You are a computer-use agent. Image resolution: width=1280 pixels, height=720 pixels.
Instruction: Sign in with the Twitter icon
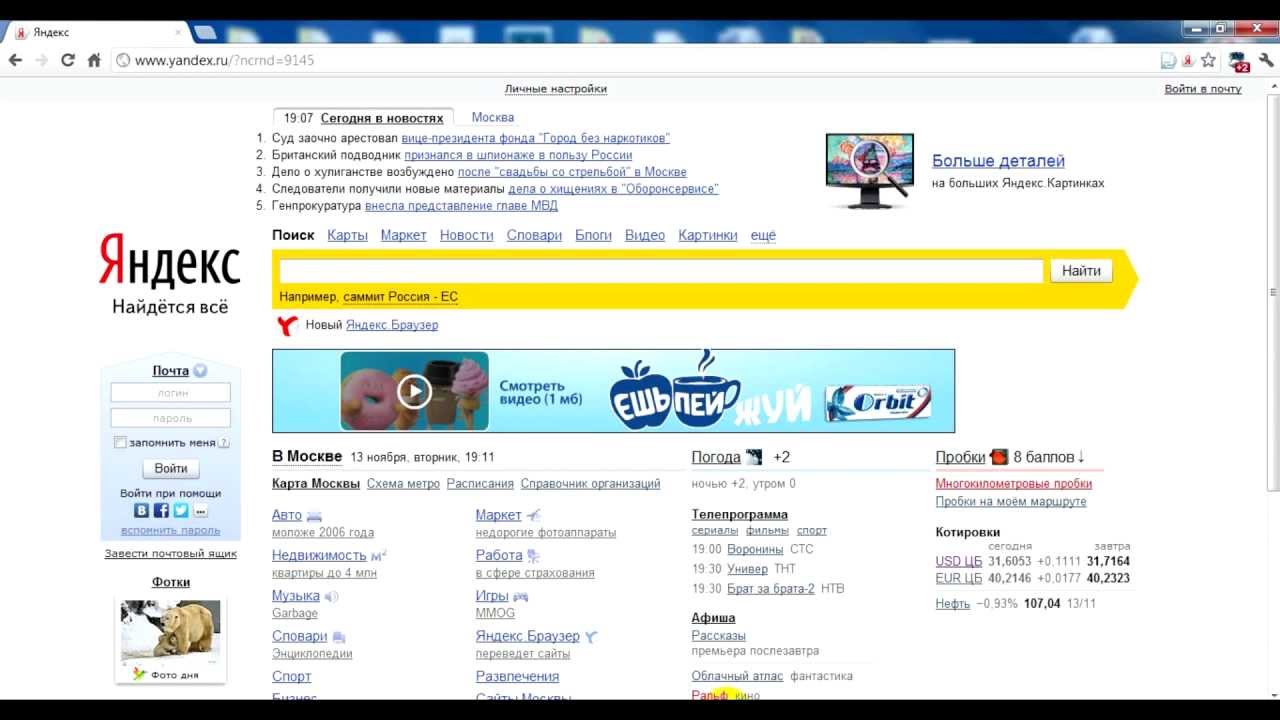181,510
